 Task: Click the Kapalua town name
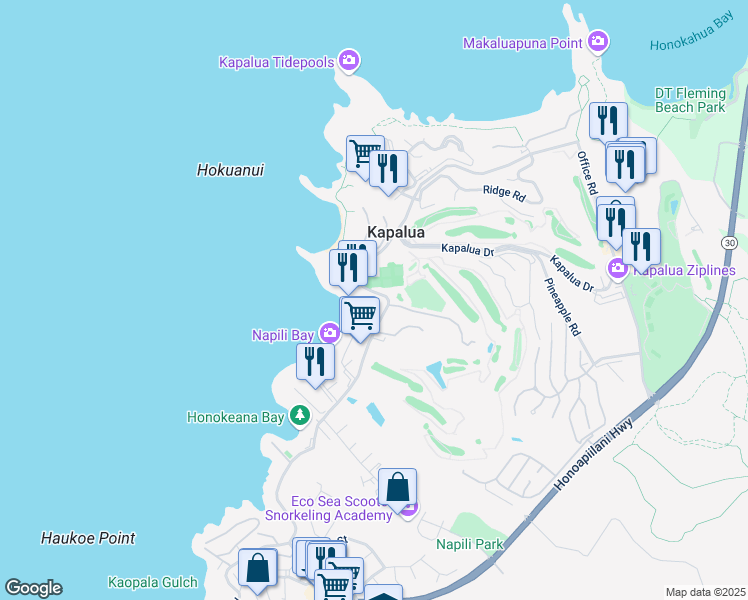(396, 232)
